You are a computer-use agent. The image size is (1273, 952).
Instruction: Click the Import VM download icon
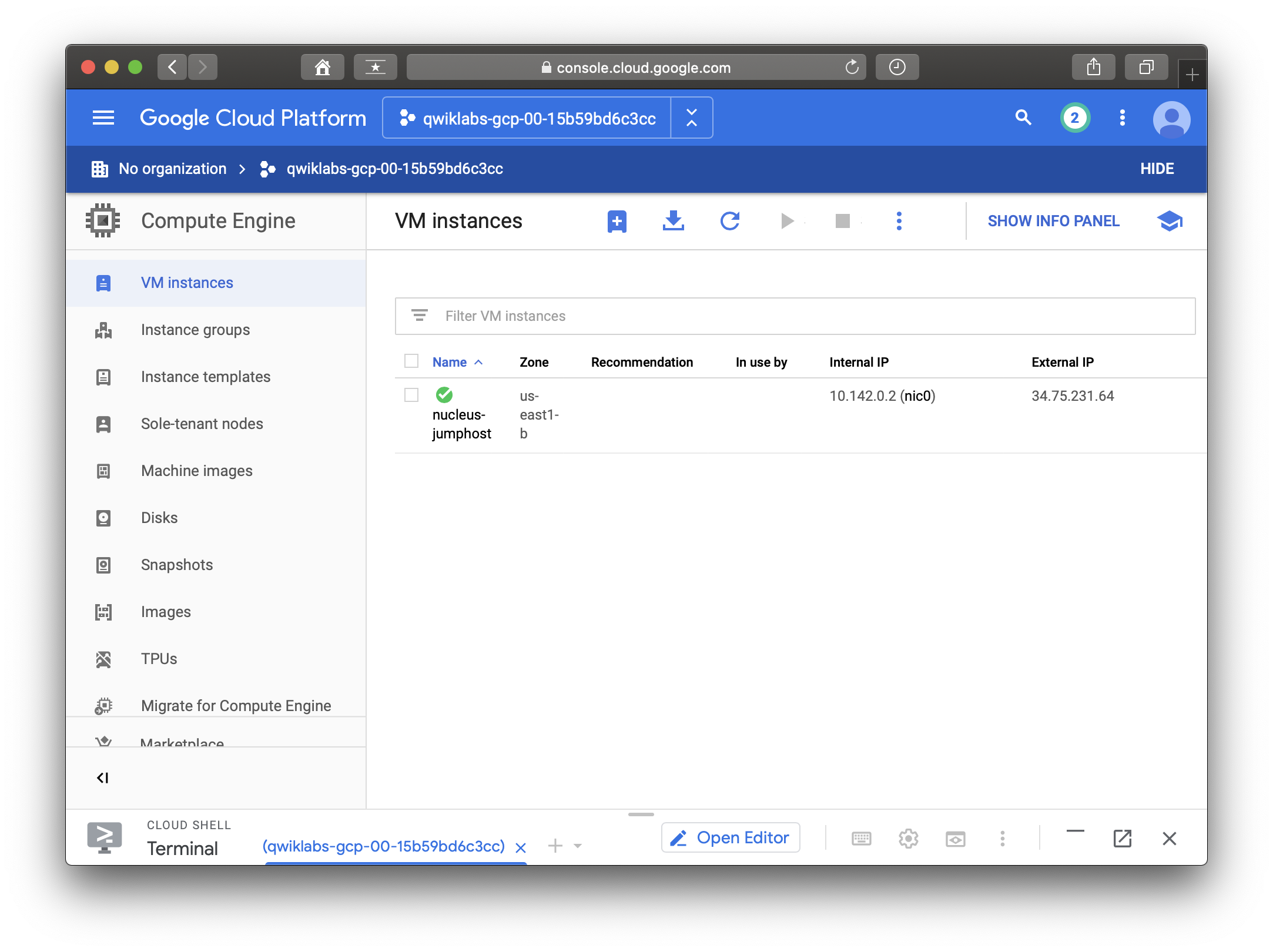coord(673,222)
